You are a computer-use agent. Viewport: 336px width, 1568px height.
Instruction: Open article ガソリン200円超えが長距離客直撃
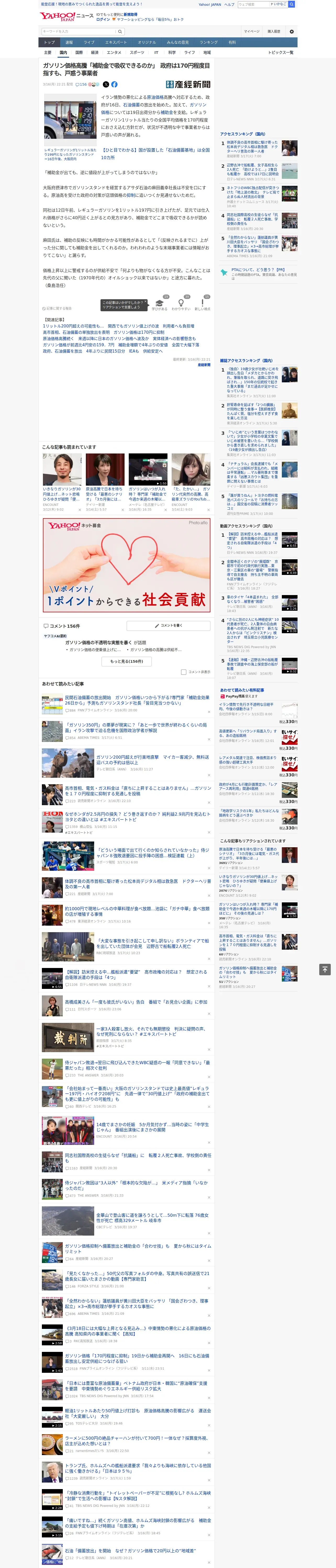153,760
